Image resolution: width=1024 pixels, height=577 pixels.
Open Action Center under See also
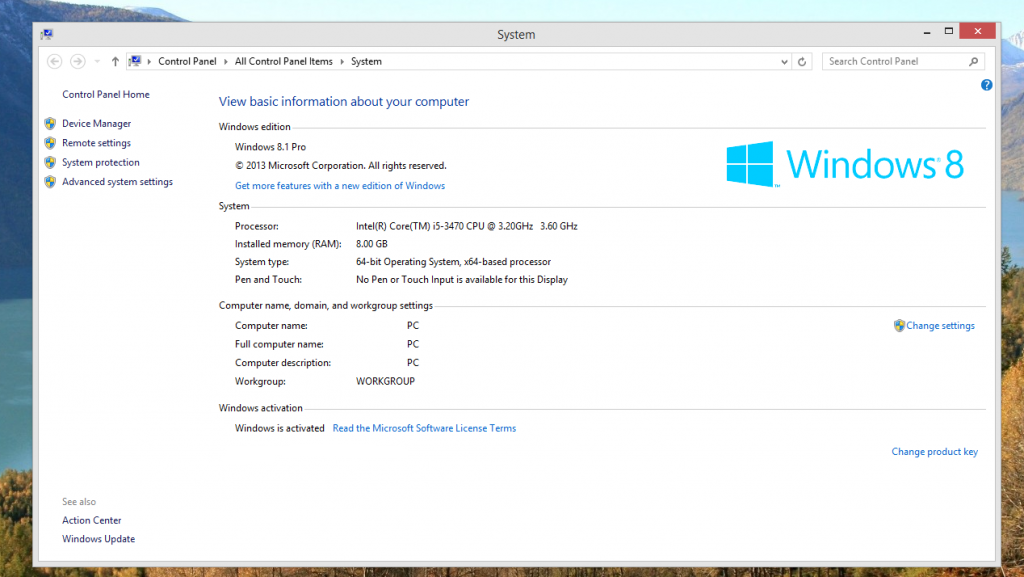point(91,520)
